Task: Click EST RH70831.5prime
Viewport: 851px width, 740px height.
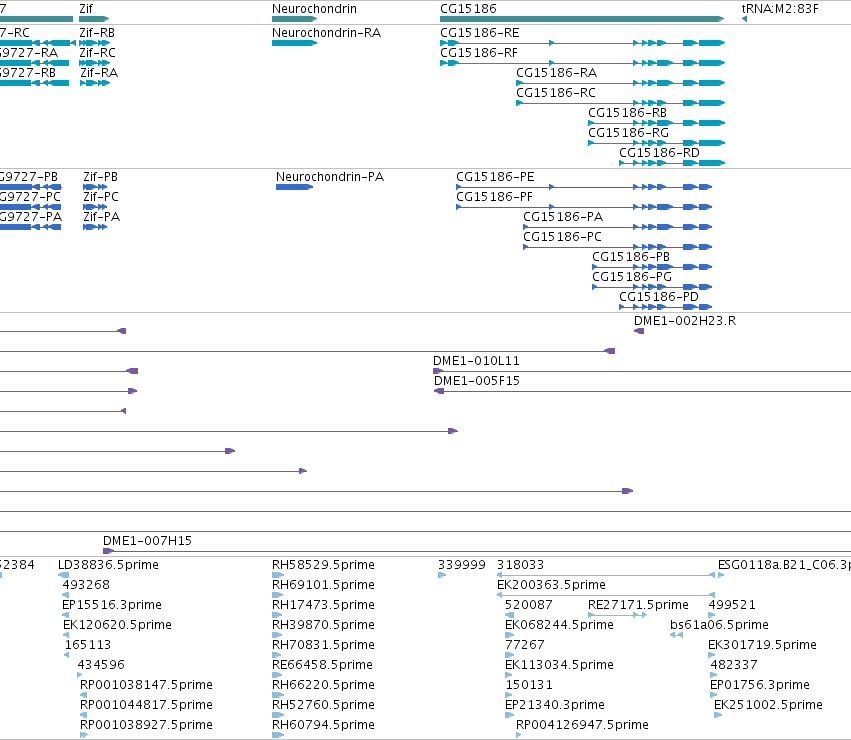Action: (323, 646)
